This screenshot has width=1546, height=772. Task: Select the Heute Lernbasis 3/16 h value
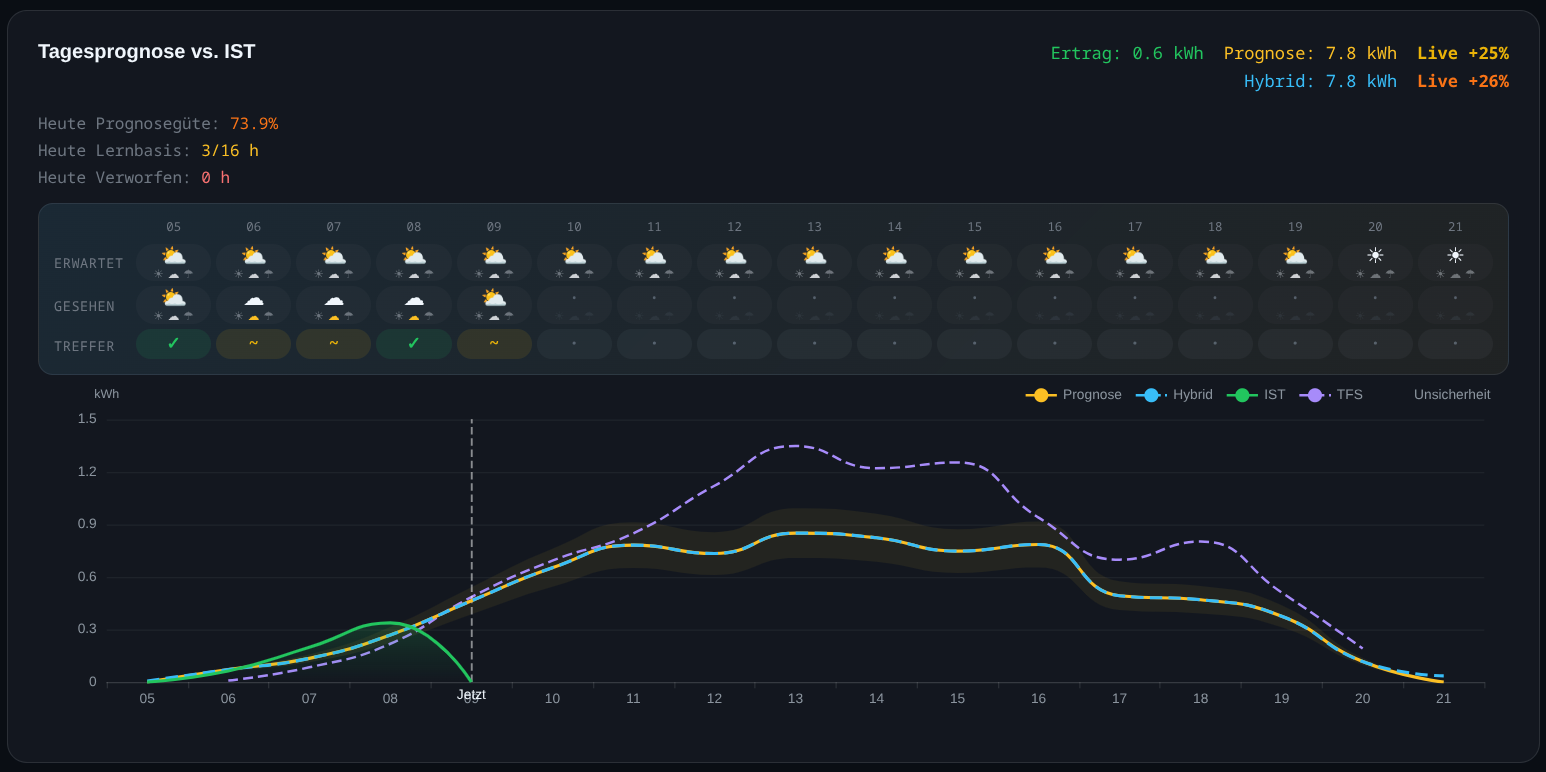(230, 150)
